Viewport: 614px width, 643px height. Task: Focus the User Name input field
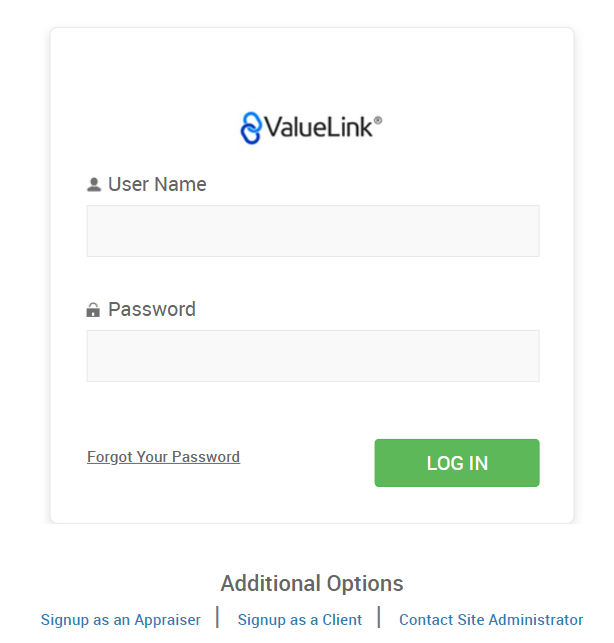(313, 231)
